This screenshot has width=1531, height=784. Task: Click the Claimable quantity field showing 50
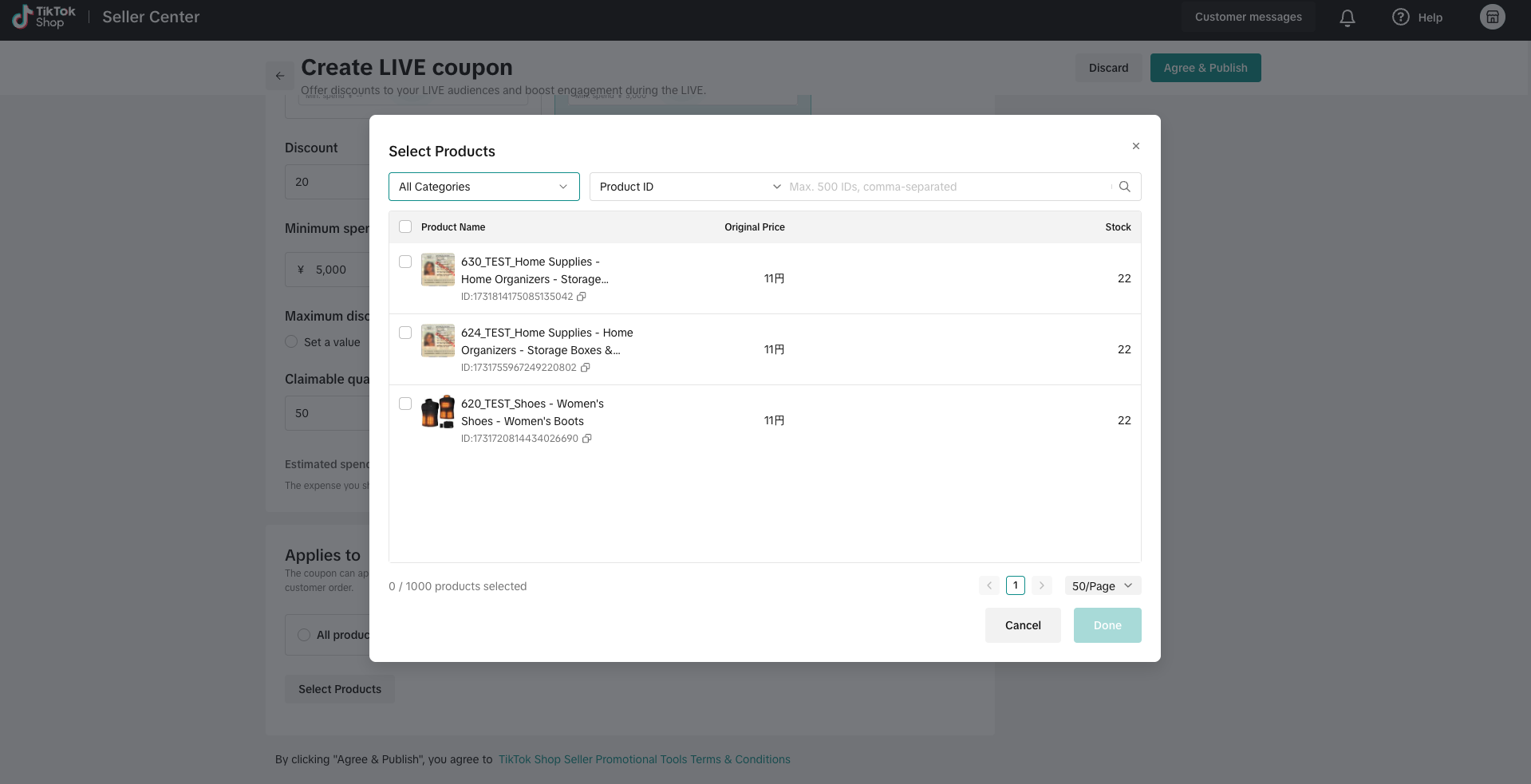click(x=327, y=413)
